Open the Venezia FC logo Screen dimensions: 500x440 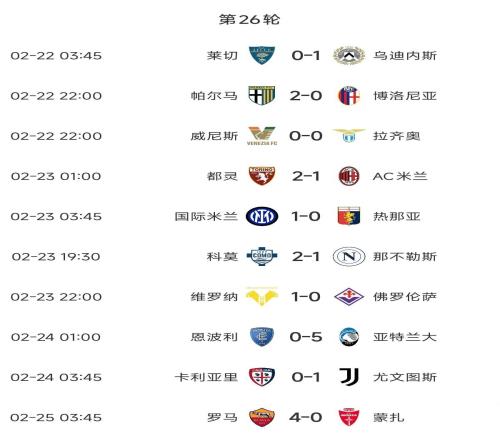coord(262,136)
